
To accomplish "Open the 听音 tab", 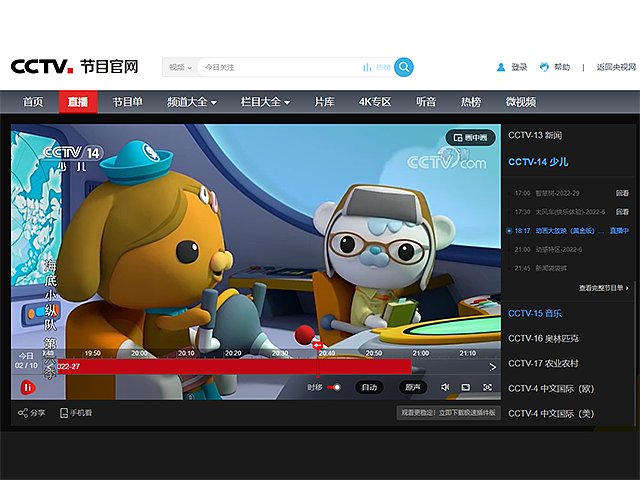I will (426, 102).
